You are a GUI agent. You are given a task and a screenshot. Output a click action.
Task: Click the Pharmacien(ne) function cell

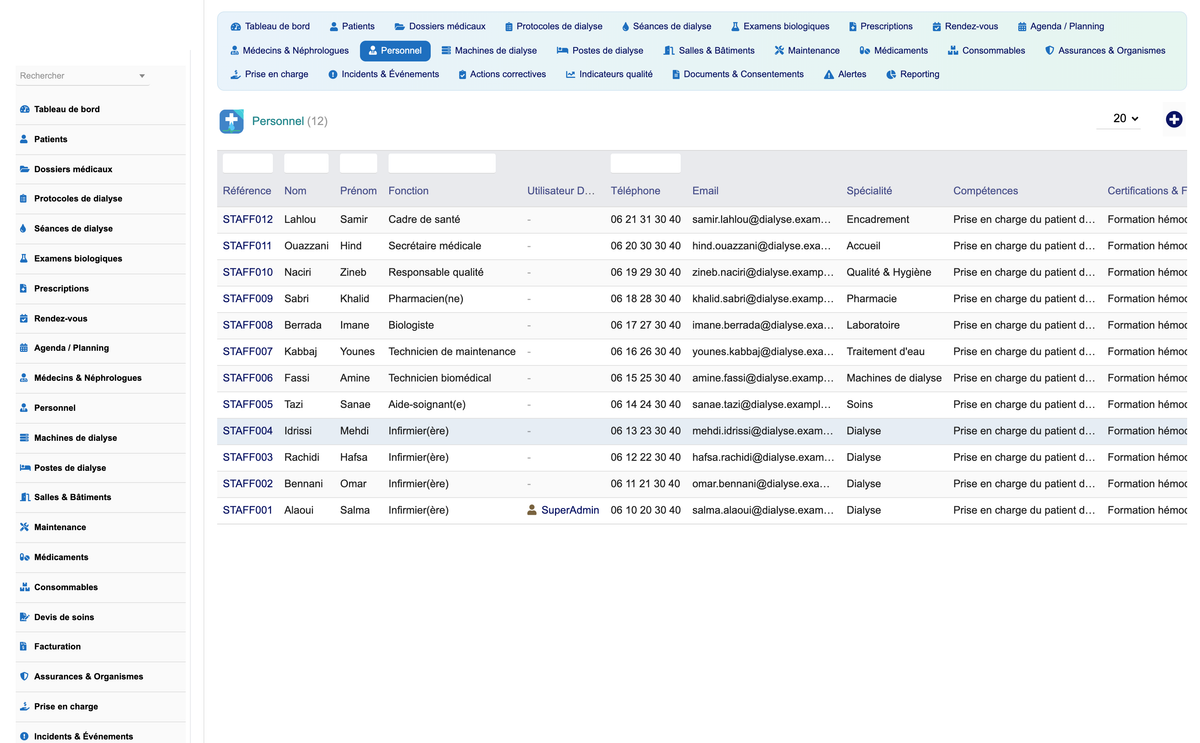[x=426, y=298]
